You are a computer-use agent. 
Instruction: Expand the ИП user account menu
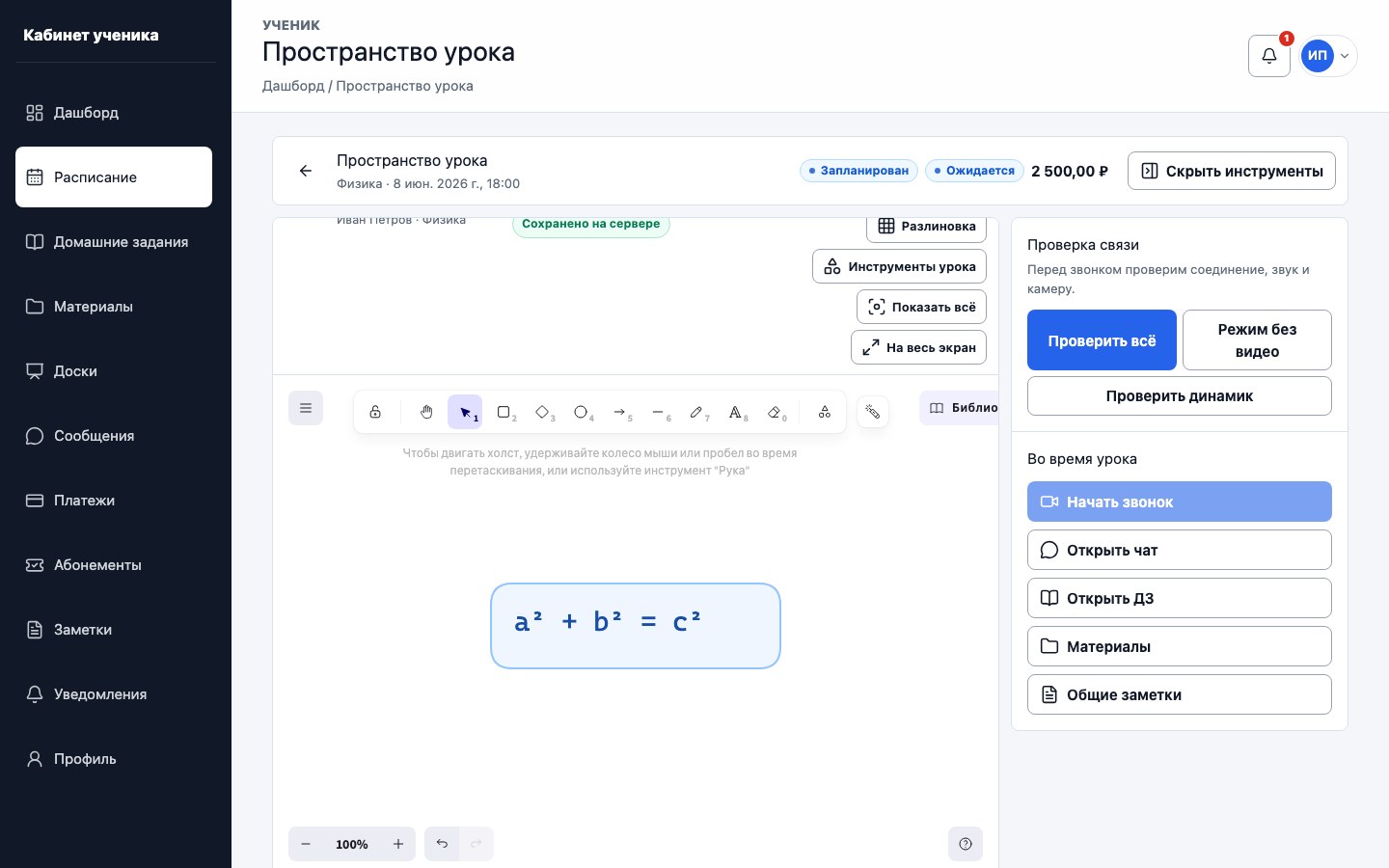tap(1328, 56)
